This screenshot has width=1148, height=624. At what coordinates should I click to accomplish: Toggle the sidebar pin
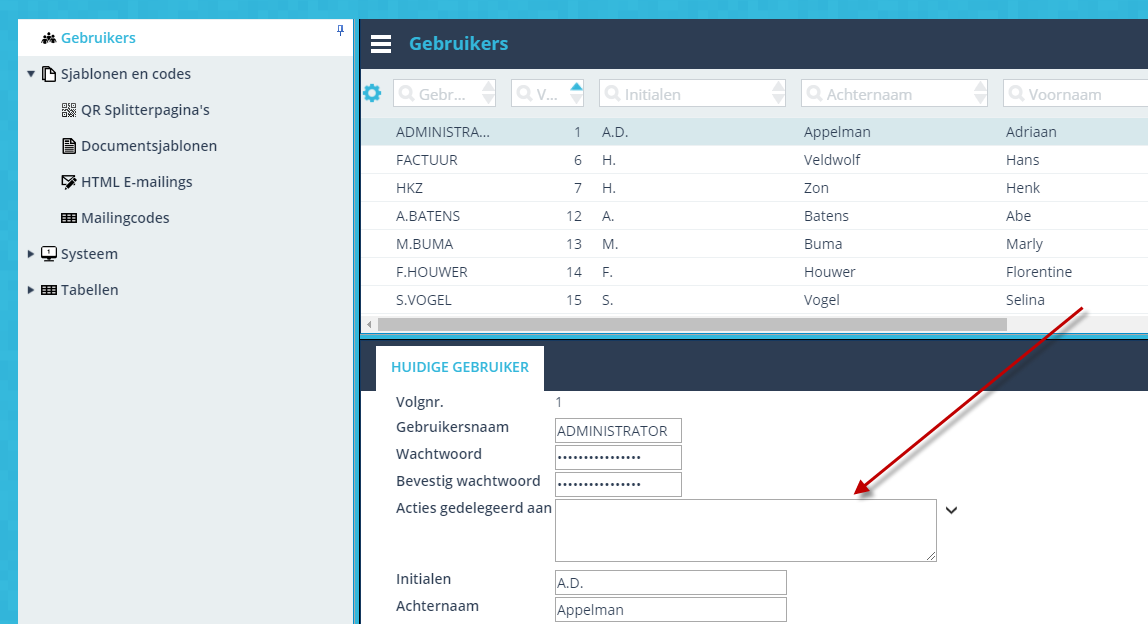[x=340, y=31]
